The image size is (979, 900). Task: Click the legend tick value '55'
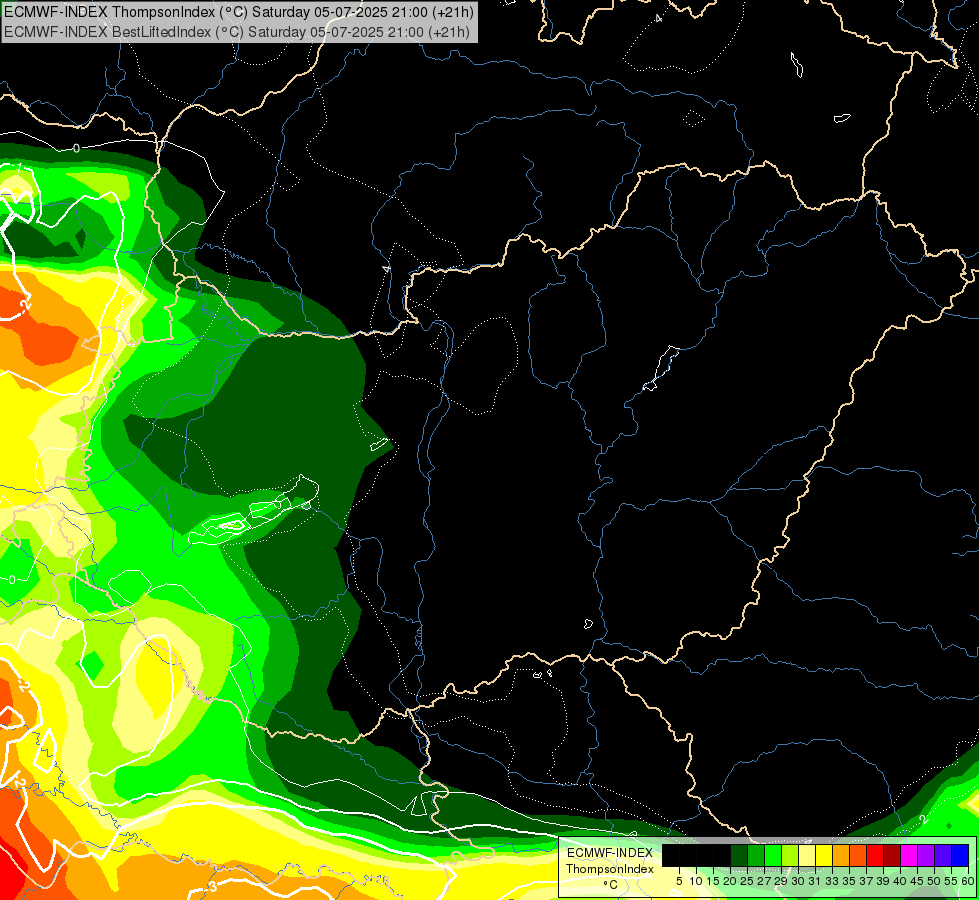point(951,881)
